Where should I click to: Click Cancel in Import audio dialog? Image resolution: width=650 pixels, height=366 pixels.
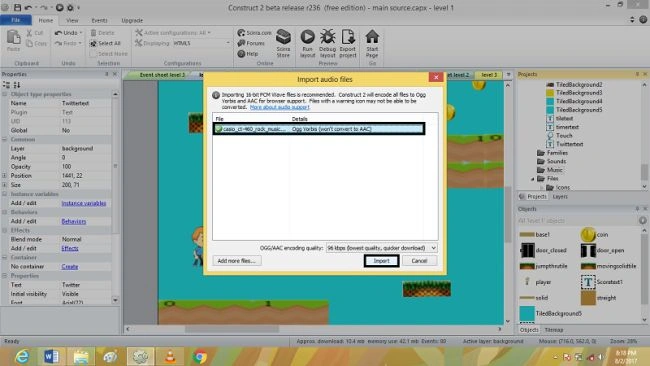[x=419, y=261]
